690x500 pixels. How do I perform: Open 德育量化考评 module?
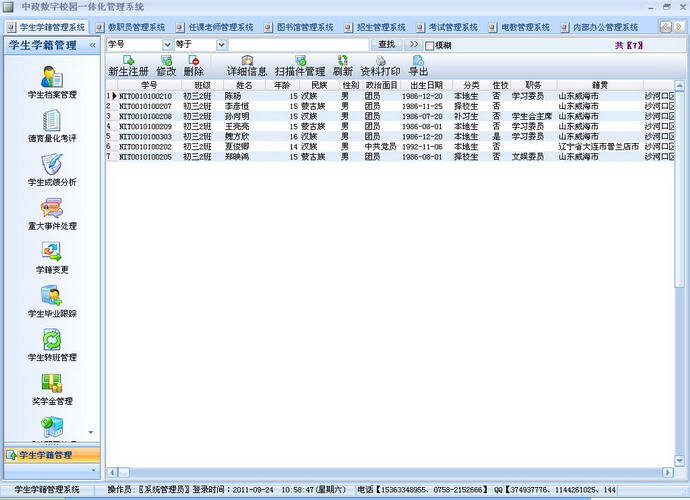[52, 126]
